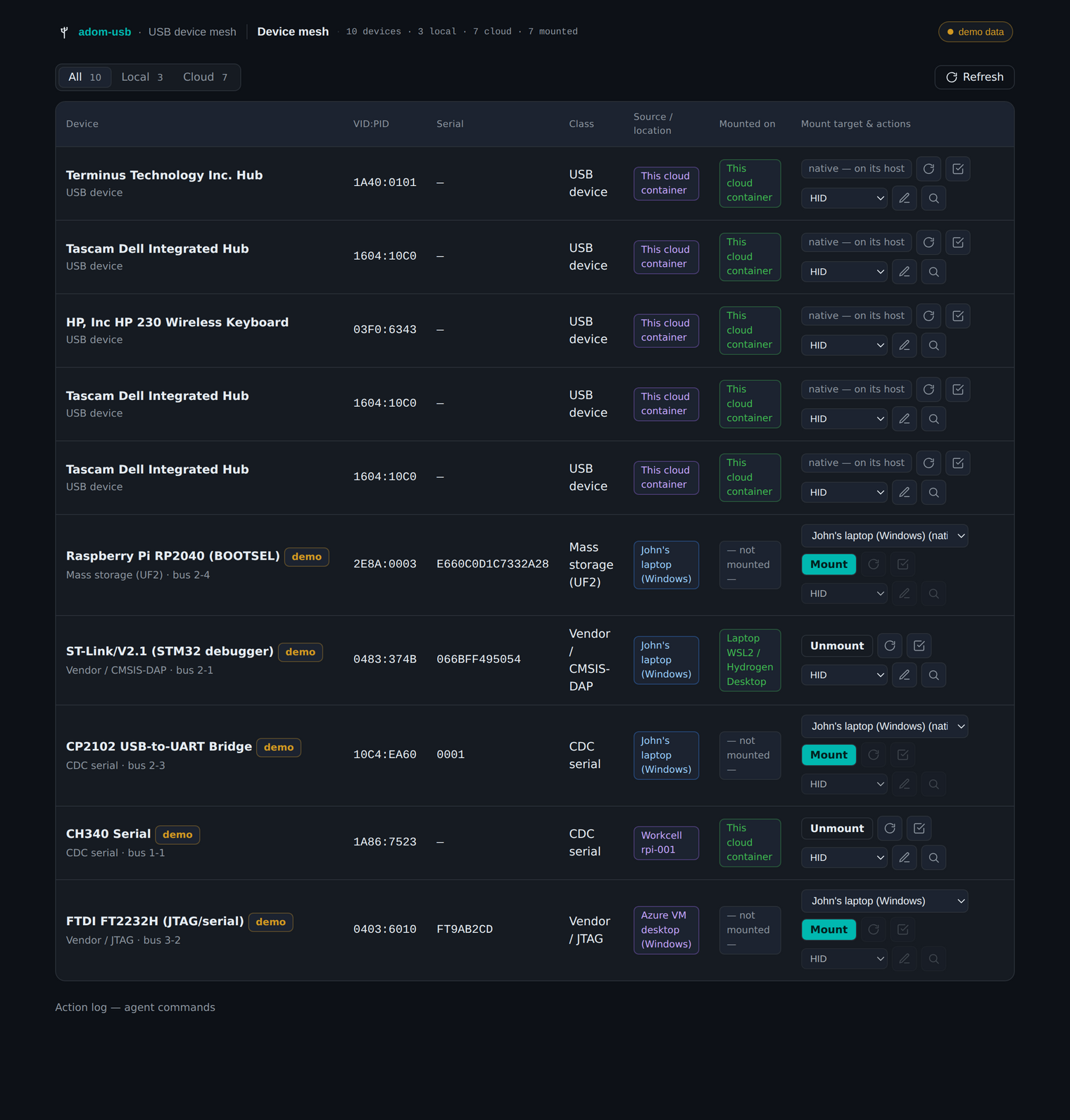The height and width of the screenshot is (1120, 1070).
Task: Toggle the checkbox icon on the ST-Link/V2.1 row
Action: tap(919, 646)
